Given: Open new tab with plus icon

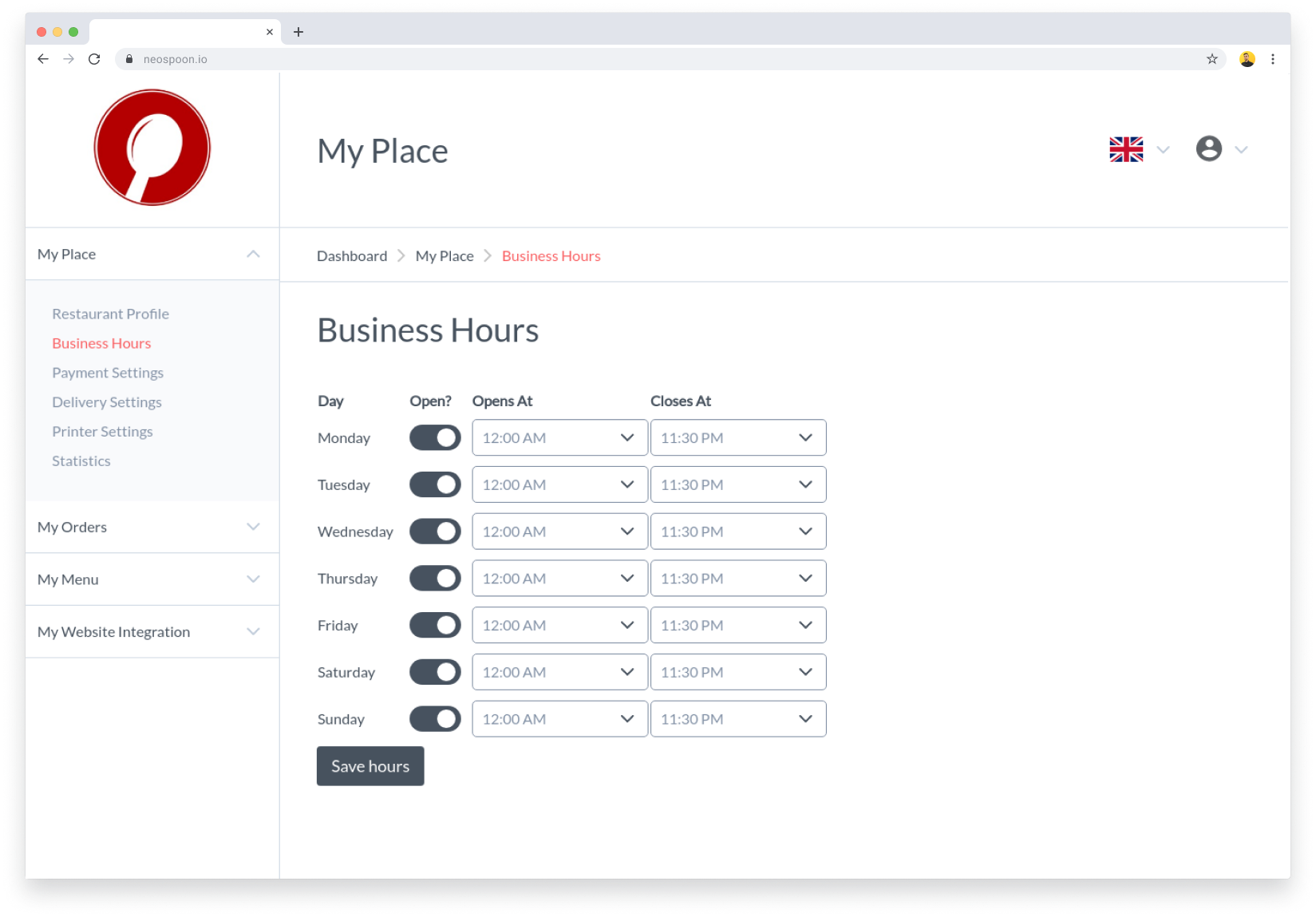Looking at the screenshot, I should pos(298,32).
